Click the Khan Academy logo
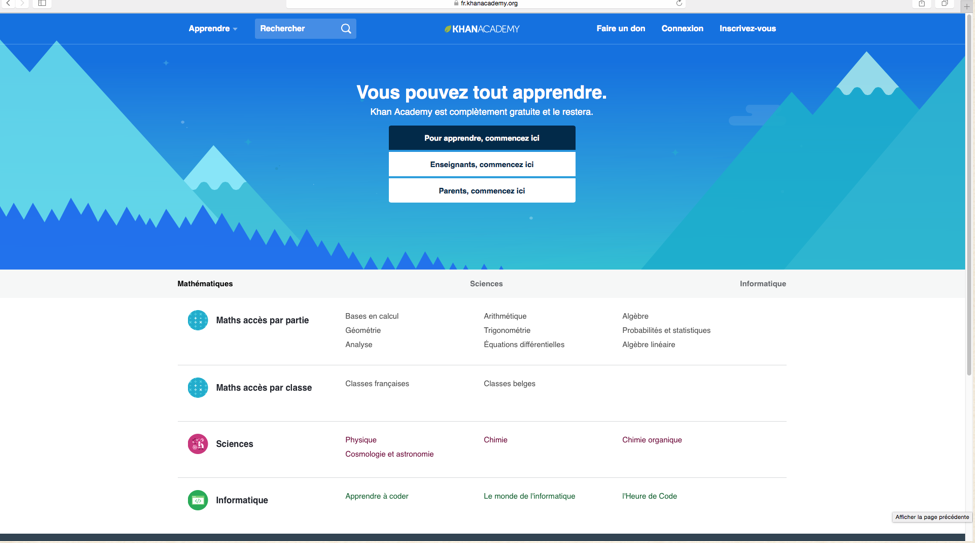The width and height of the screenshot is (975, 543). [482, 29]
